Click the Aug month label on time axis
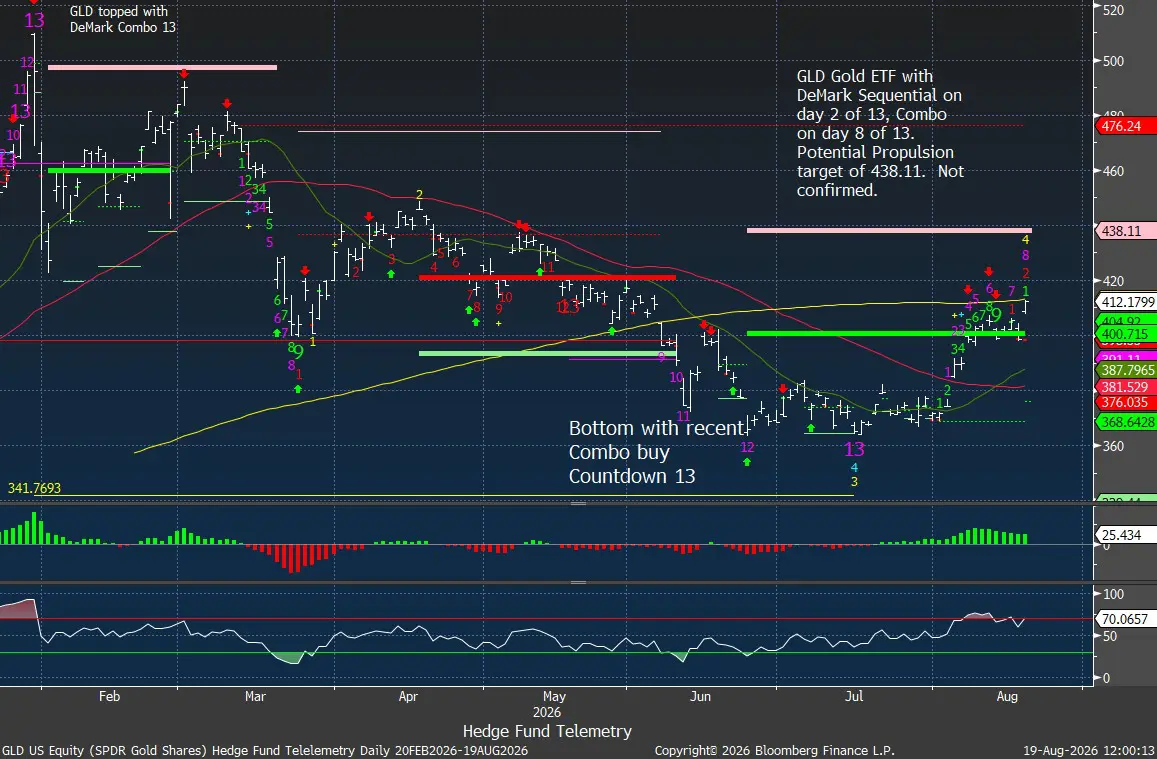1157x759 pixels. 1007,696
